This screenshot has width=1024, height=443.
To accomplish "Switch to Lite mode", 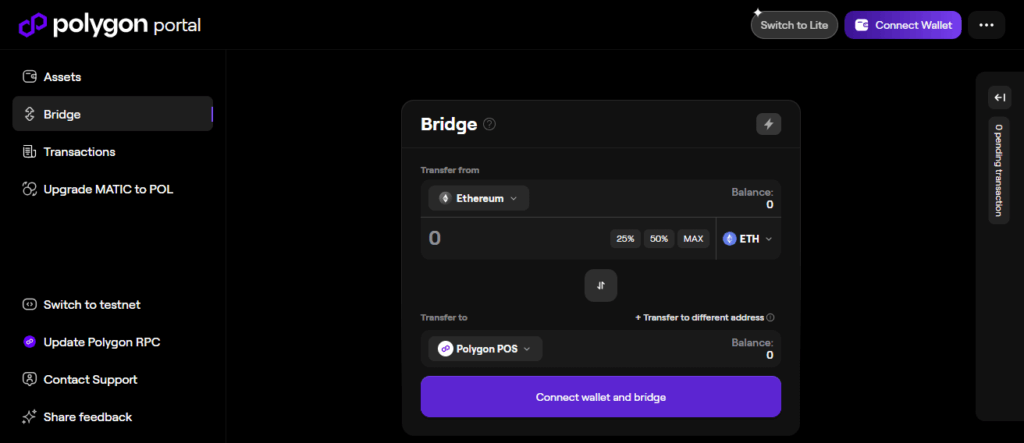I will pyautogui.click(x=794, y=25).
